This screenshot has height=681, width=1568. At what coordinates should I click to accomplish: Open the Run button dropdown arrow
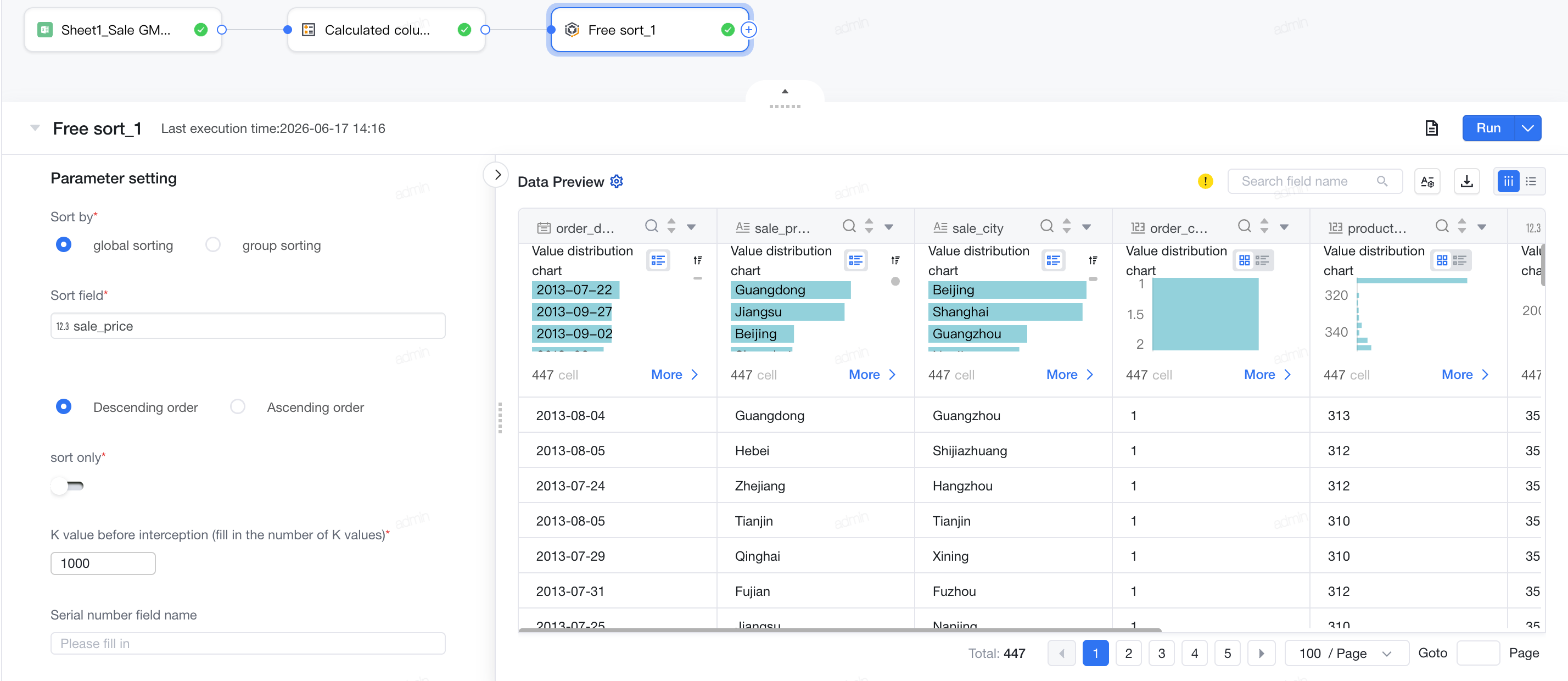tap(1527, 128)
